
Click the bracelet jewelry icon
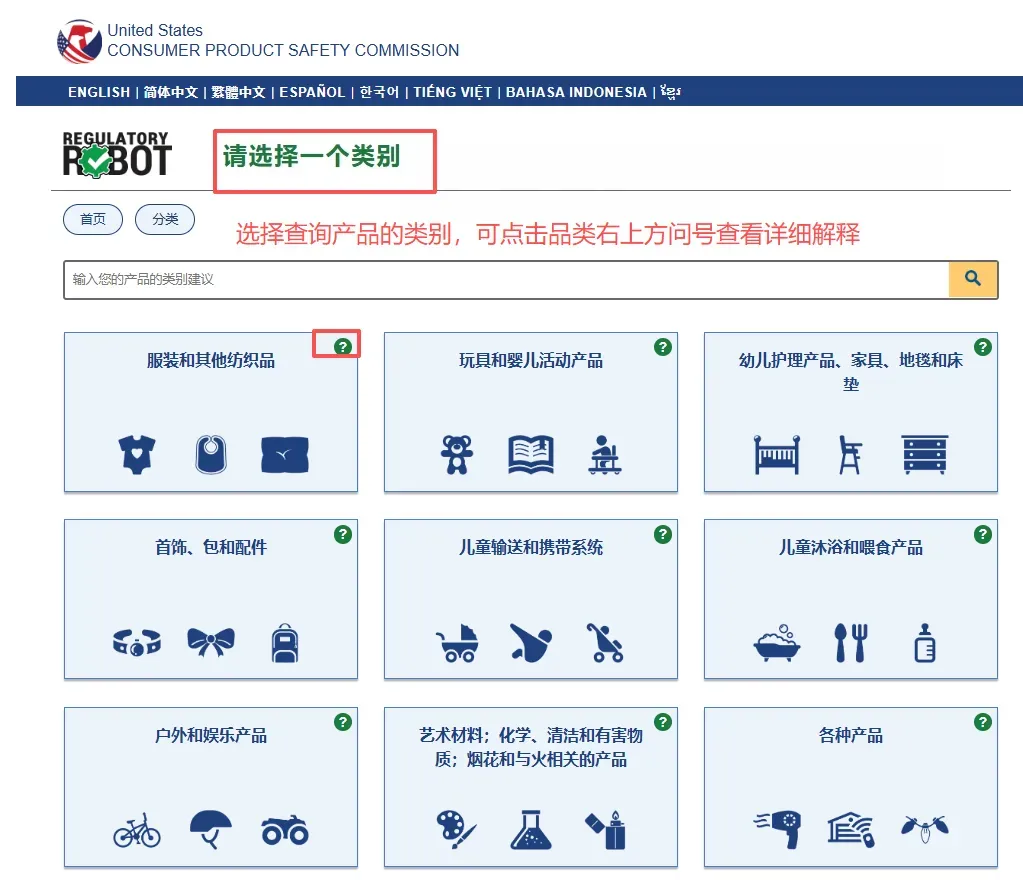pyautogui.click(x=136, y=642)
